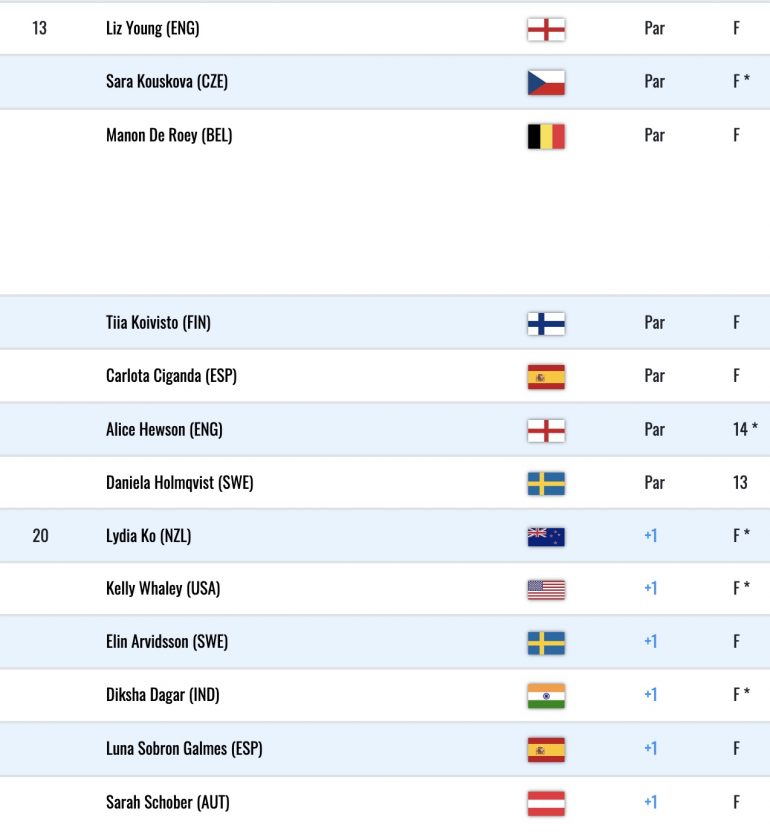Click the Sweden flag next to Daniela Holmqvist
Viewport: 770px width, 840px height.
click(x=546, y=484)
